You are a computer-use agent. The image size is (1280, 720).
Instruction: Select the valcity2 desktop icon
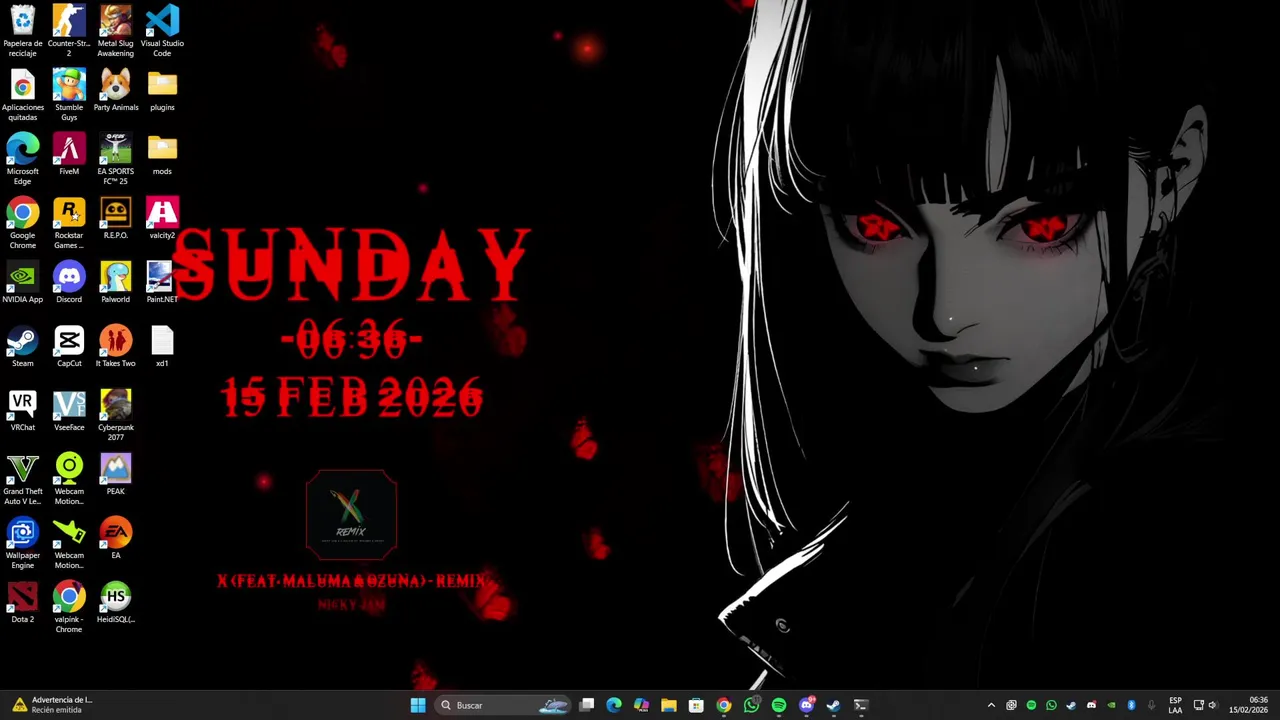point(162,218)
